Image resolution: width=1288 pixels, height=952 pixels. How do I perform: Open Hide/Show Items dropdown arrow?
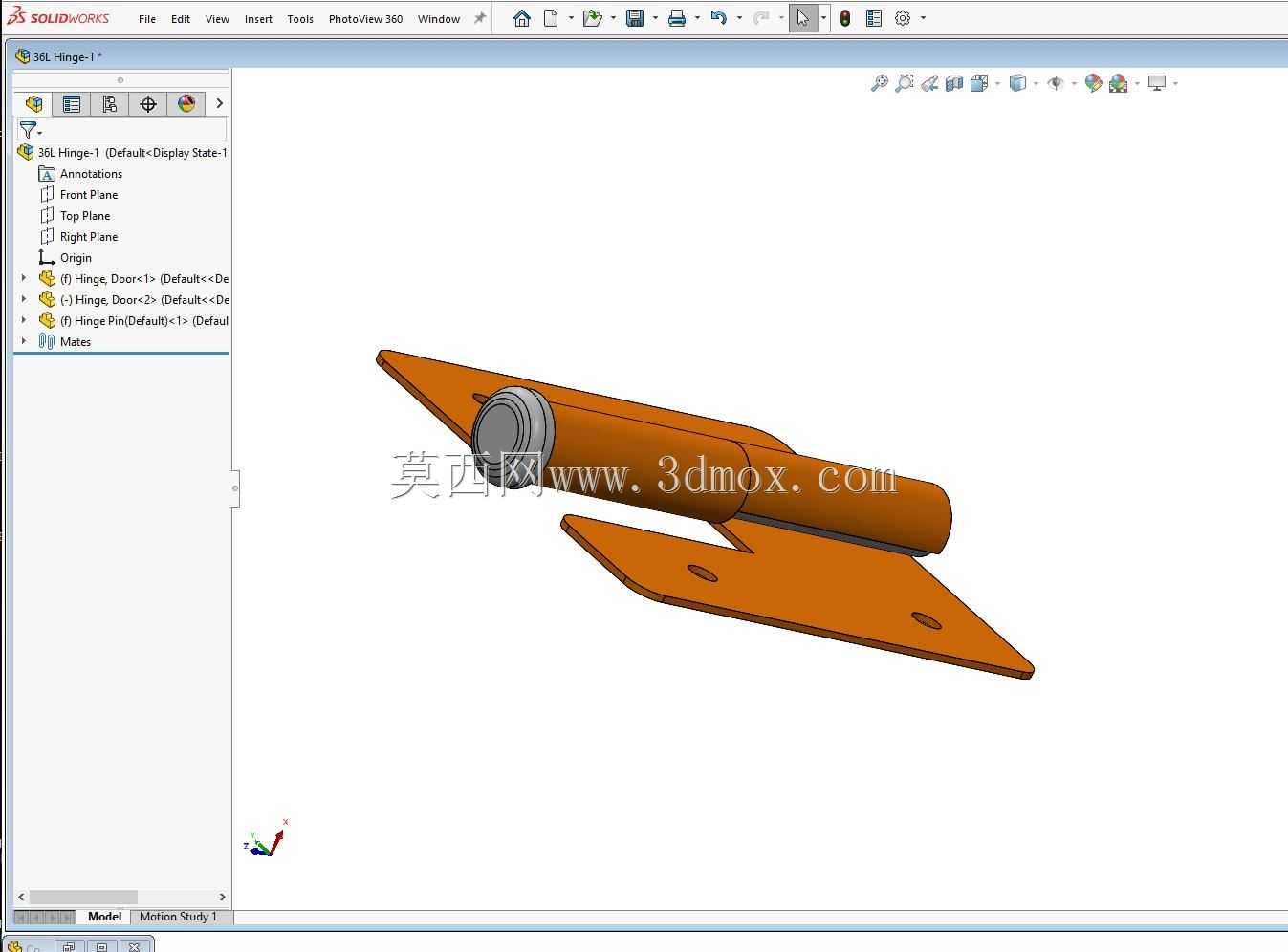(x=1074, y=84)
